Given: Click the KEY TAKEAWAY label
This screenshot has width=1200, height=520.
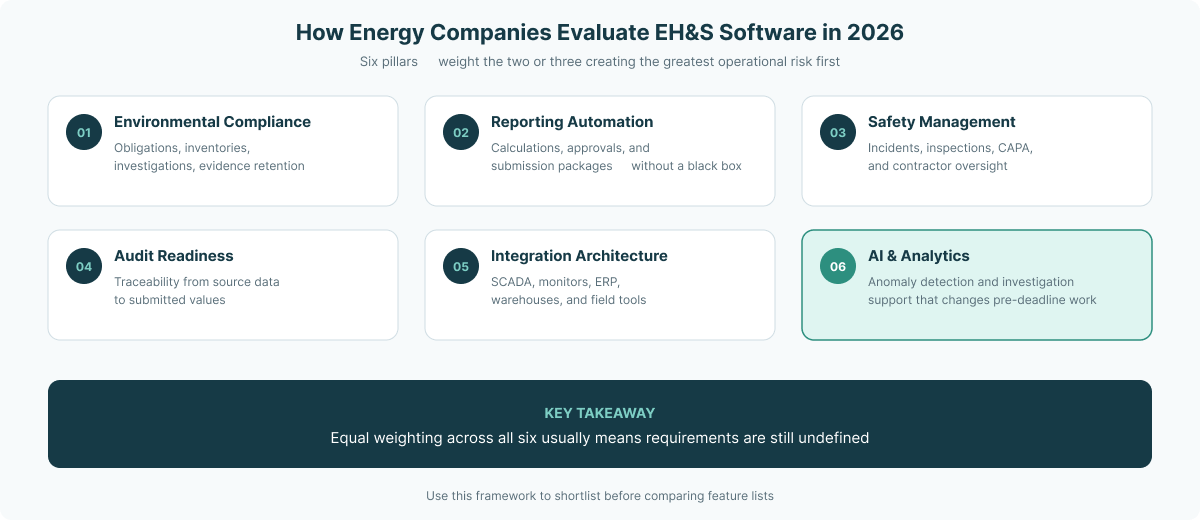Looking at the screenshot, I should tap(600, 413).
